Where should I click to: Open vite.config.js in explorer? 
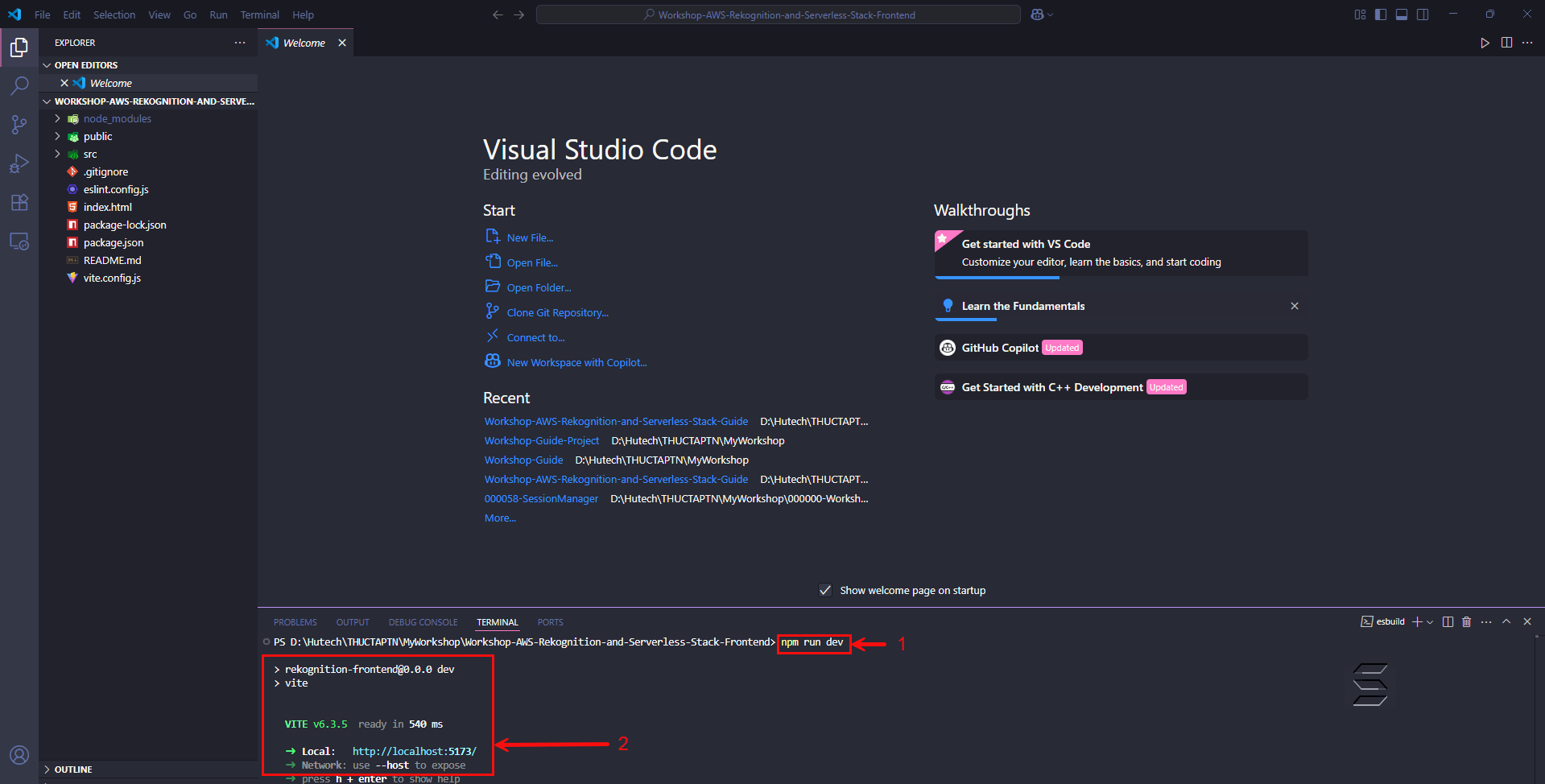pyautogui.click(x=112, y=278)
